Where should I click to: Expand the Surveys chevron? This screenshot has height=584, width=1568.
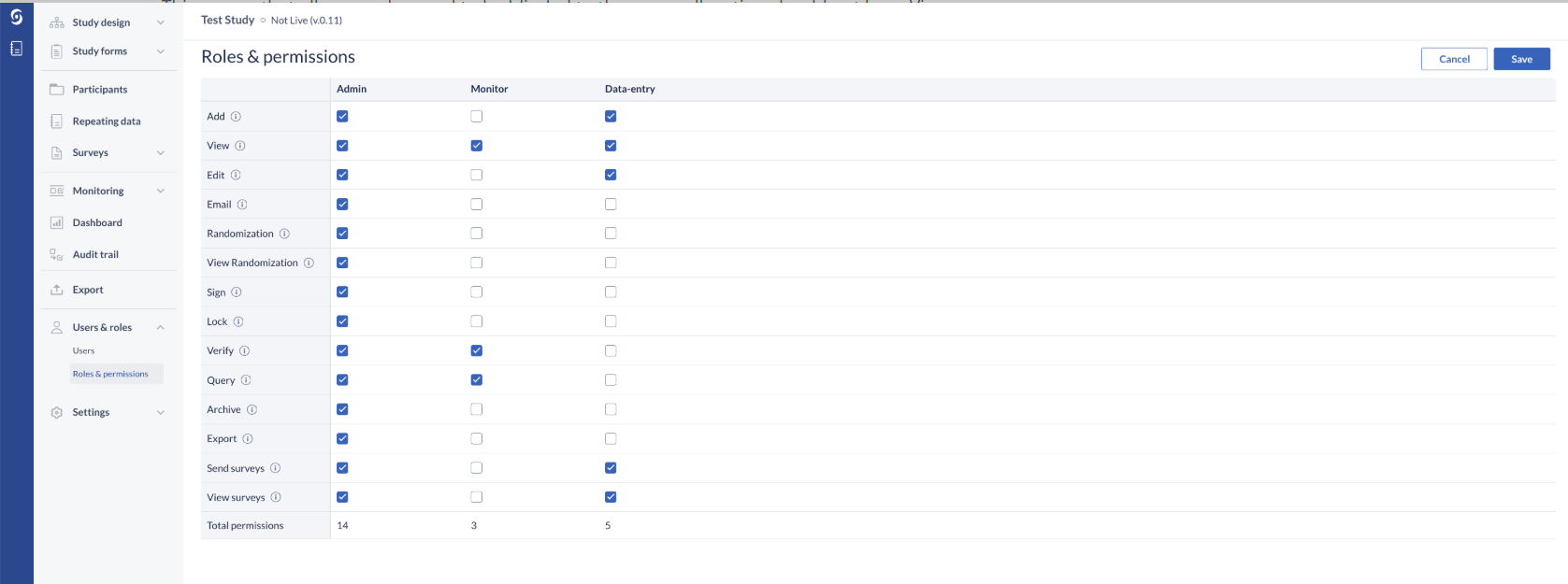pos(161,153)
